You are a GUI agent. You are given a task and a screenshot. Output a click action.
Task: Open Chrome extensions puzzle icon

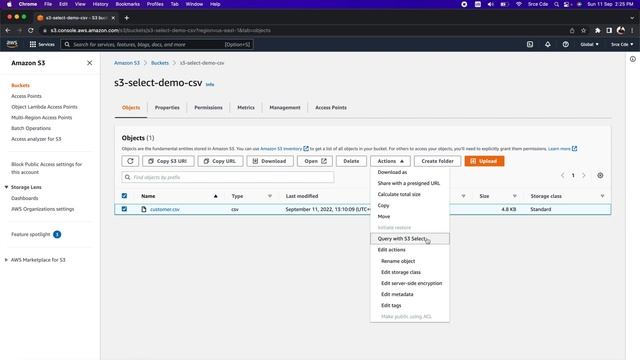[x=598, y=30]
